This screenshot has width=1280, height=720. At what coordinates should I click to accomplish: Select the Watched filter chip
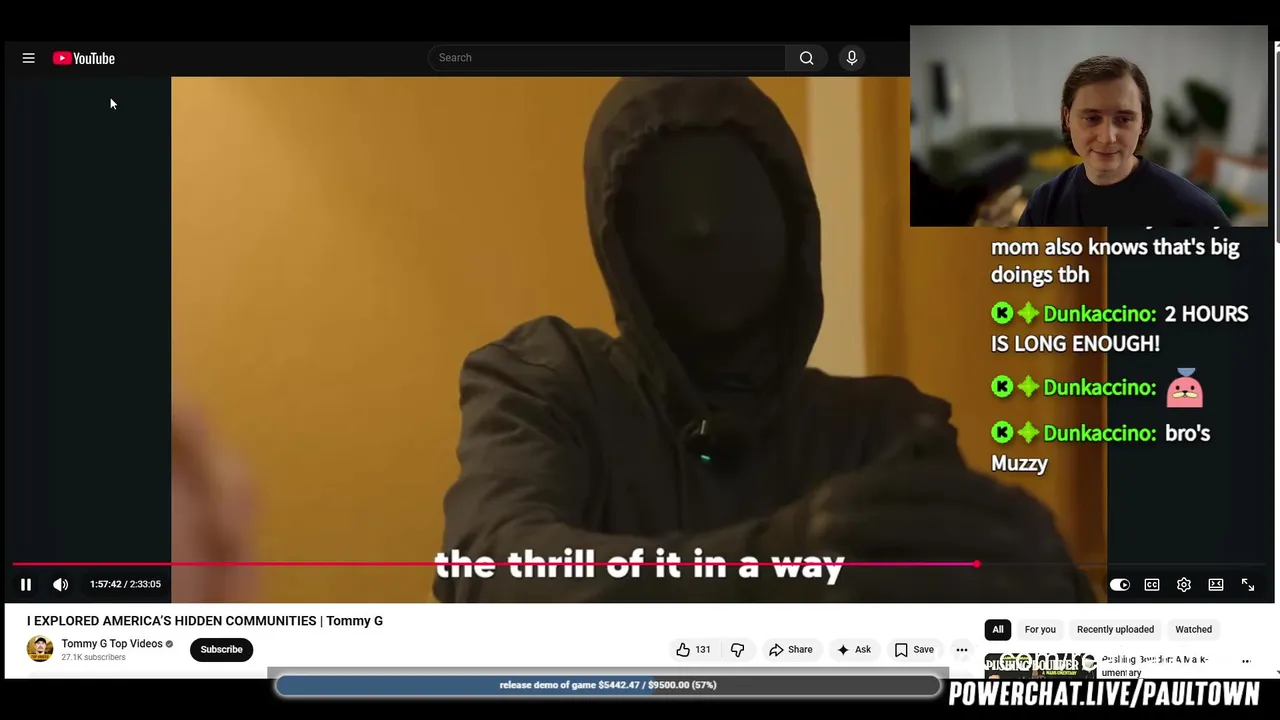(x=1193, y=629)
